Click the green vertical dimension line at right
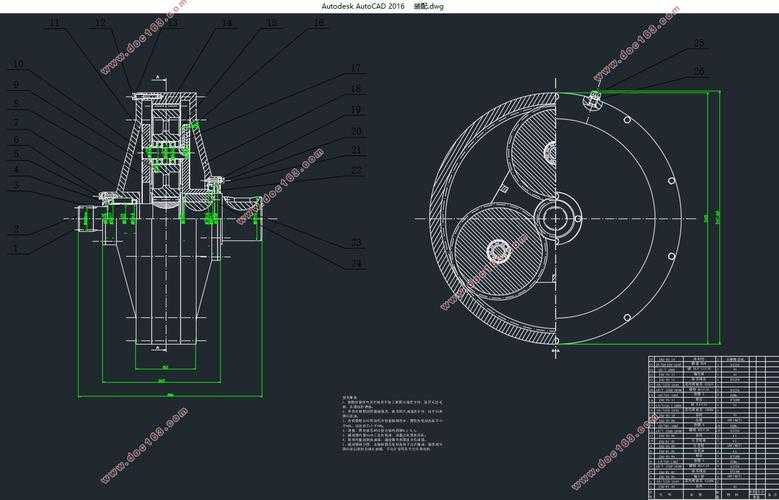This screenshot has width=779, height=500. click(x=719, y=218)
